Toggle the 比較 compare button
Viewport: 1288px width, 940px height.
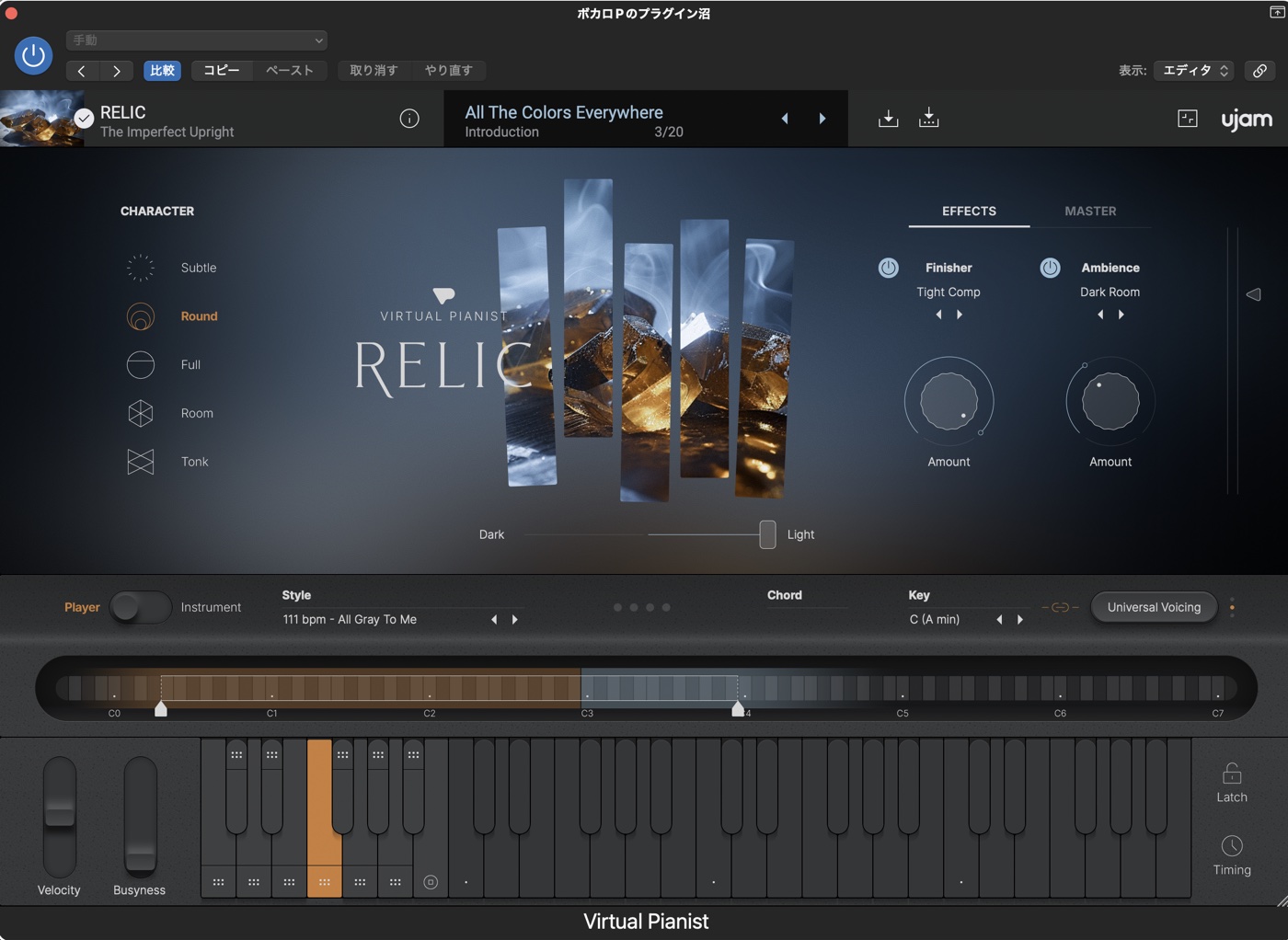pos(162,71)
